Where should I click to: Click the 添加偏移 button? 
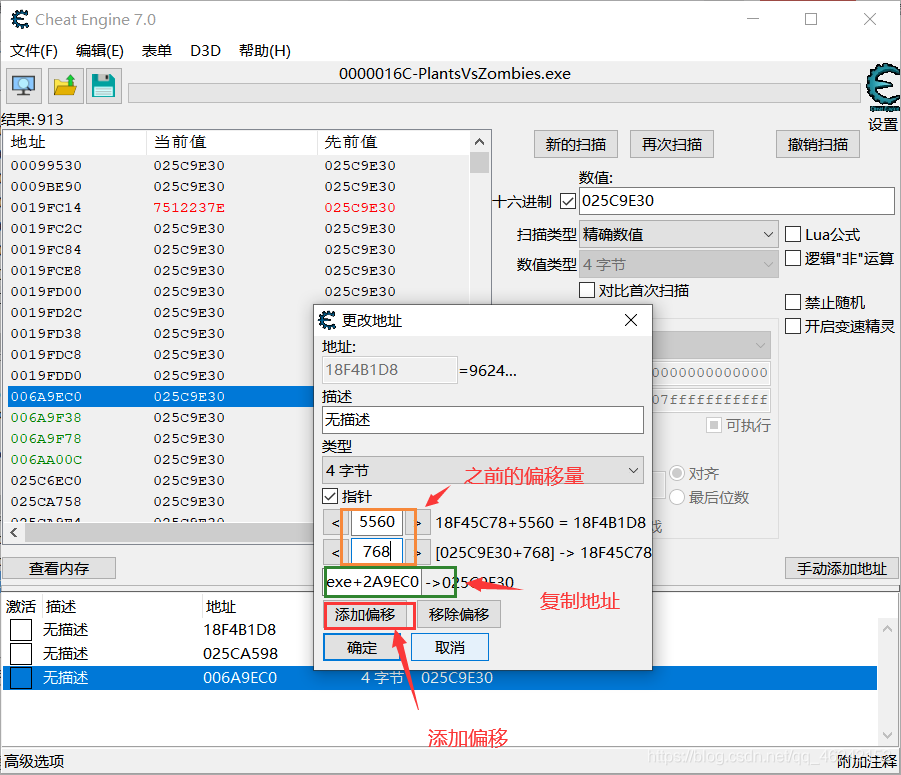pyautogui.click(x=365, y=615)
